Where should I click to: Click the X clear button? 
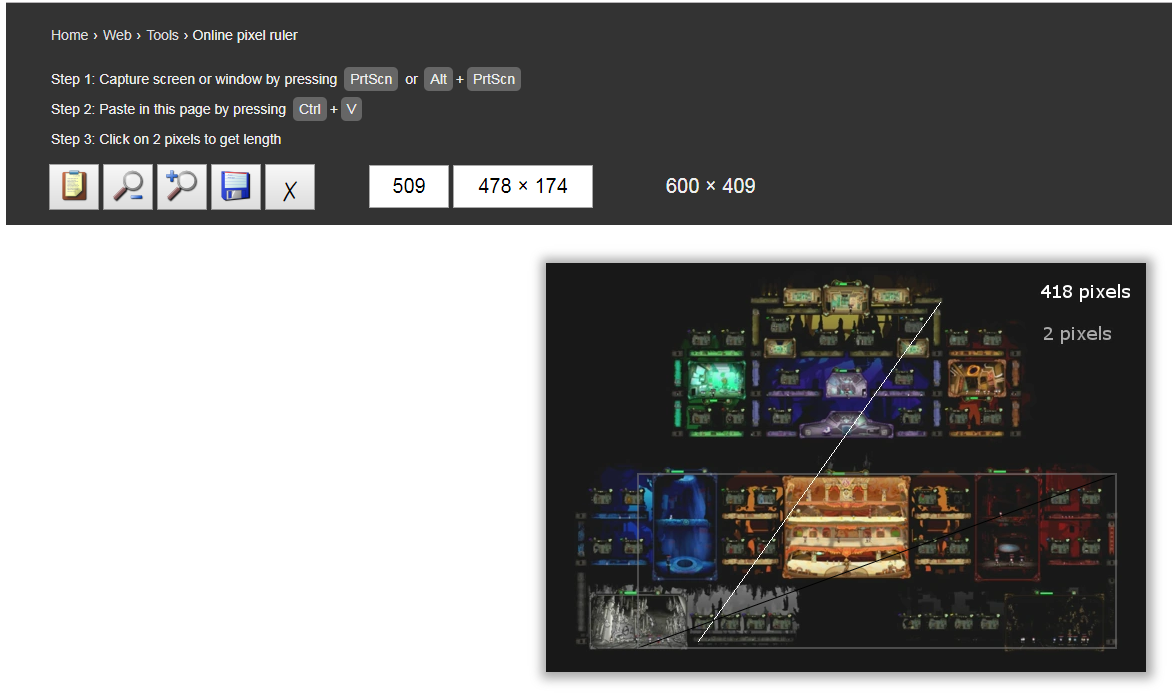point(290,187)
